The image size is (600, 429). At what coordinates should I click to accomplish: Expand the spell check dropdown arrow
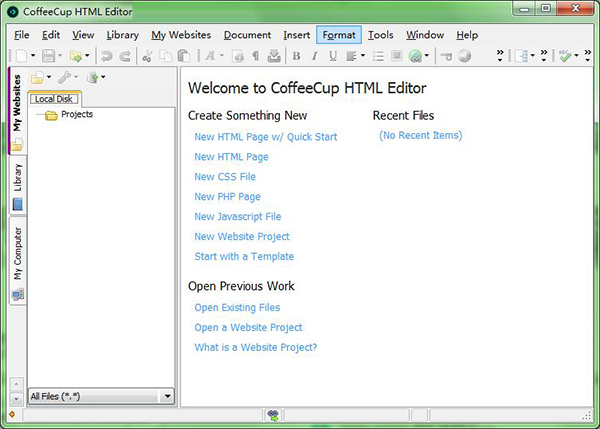[x=576, y=56]
